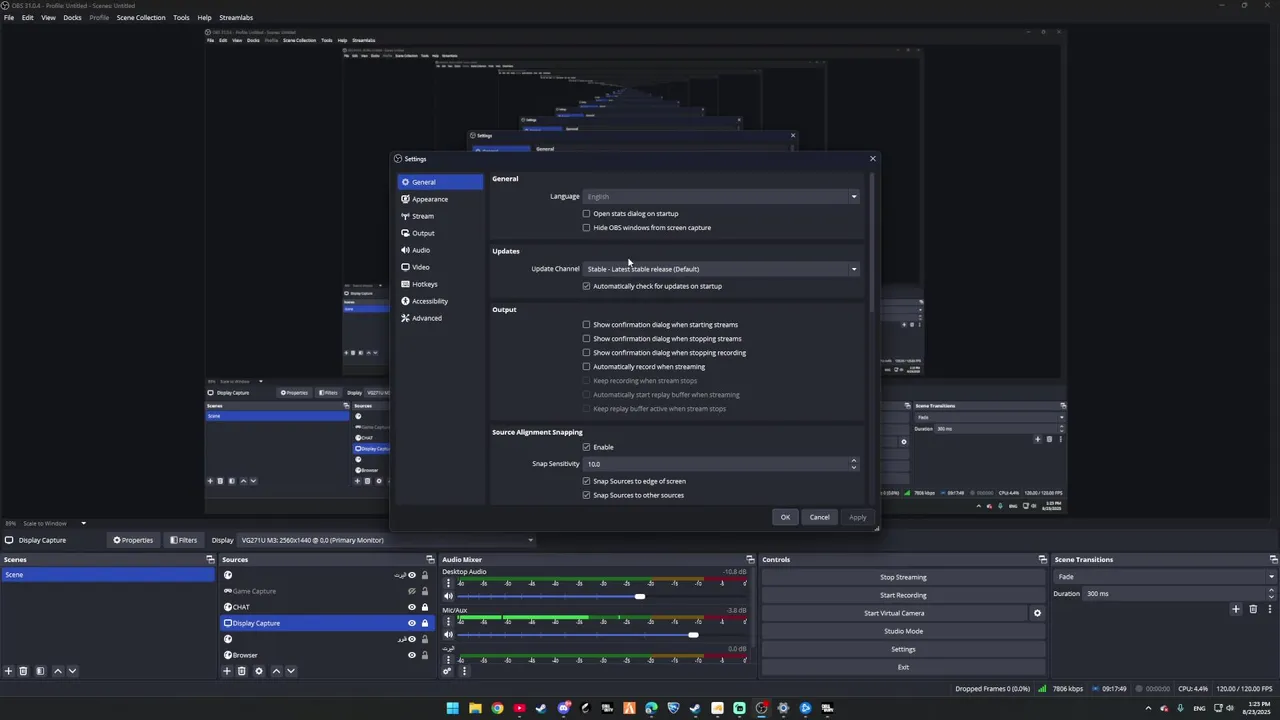The height and width of the screenshot is (720, 1280).
Task: Open advanced audio properties gears icon
Action: pos(448,671)
